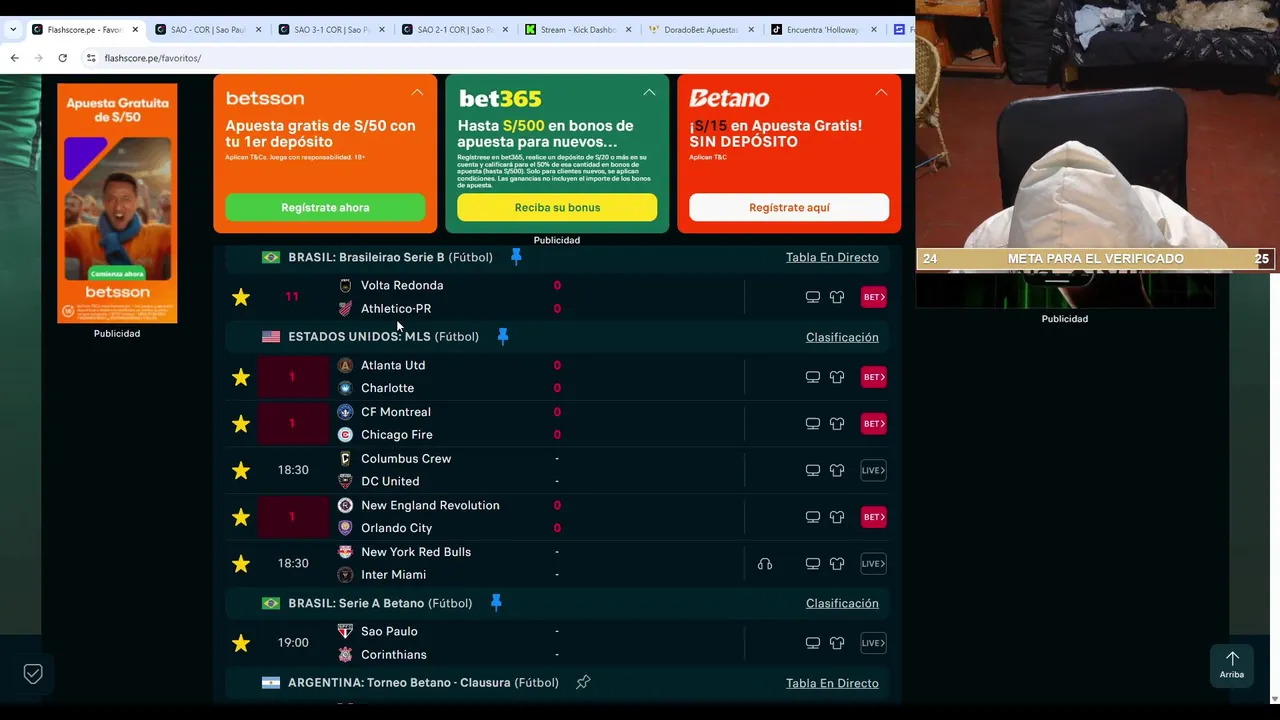Switch to the Stream - Kick Dashboard tab

point(577,30)
